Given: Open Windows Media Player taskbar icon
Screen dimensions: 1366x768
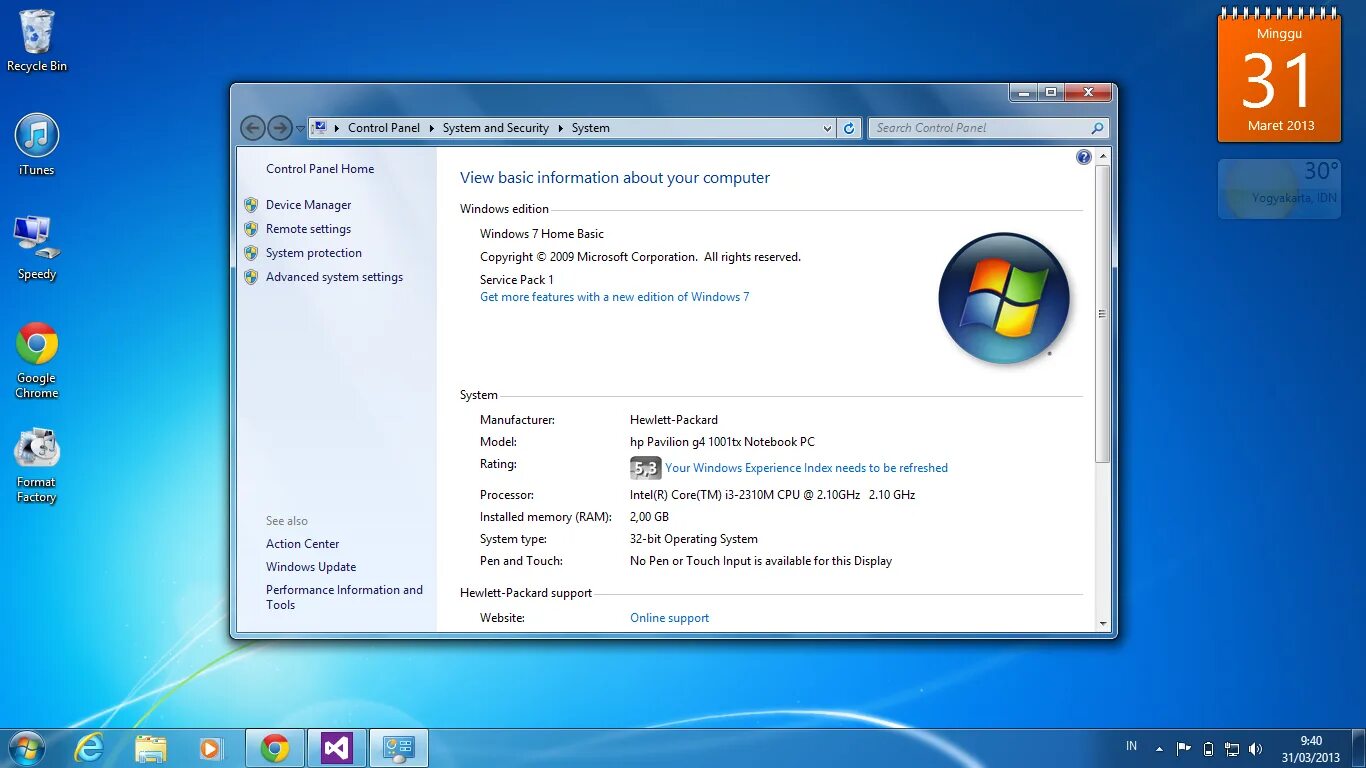Looking at the screenshot, I should (x=210, y=748).
